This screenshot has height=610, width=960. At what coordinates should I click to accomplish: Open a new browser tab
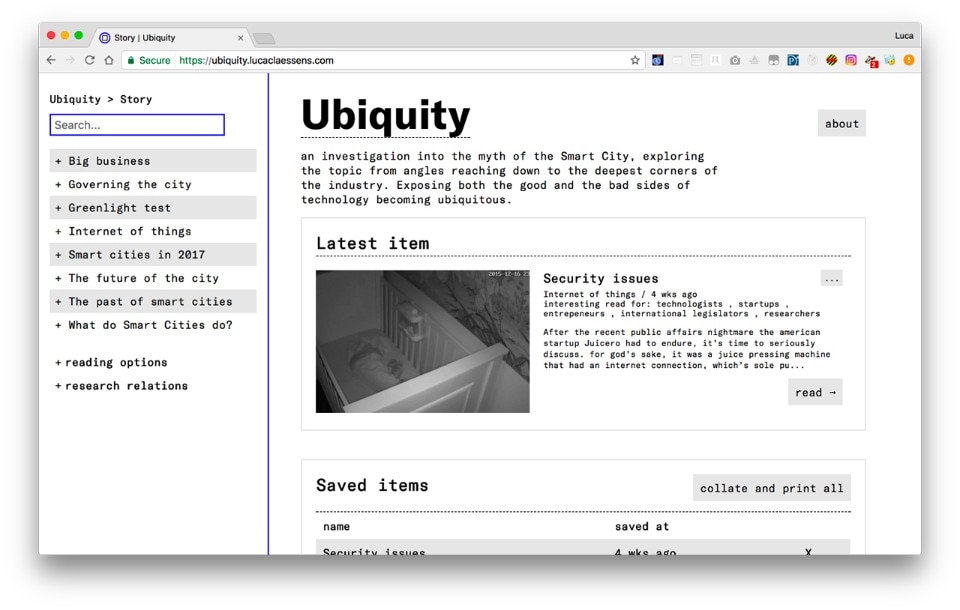click(264, 39)
